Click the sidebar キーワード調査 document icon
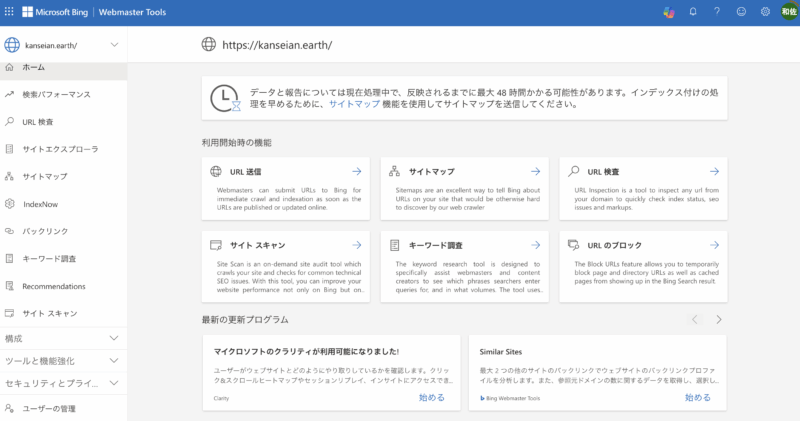 [x=9, y=258]
